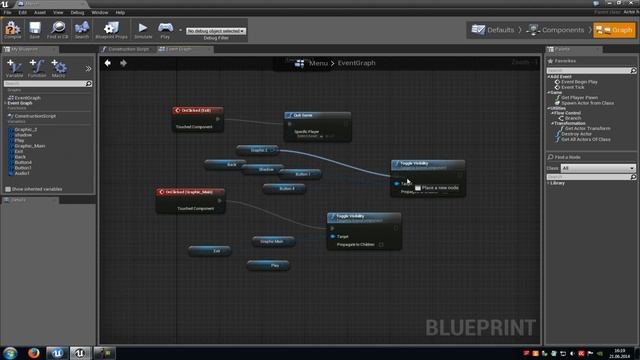Click the Menu breadcrumb in graph header
The height and width of the screenshot is (360, 640).
(x=318, y=63)
